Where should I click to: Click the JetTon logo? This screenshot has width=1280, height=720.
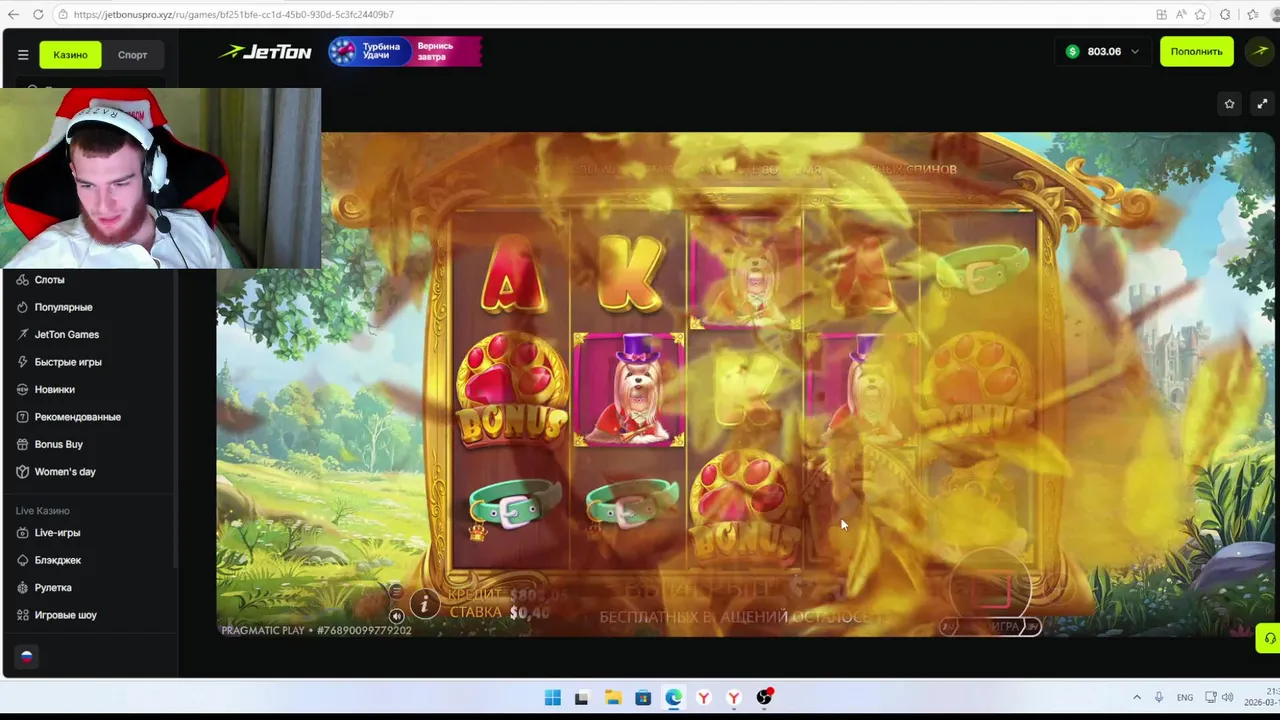pos(265,52)
